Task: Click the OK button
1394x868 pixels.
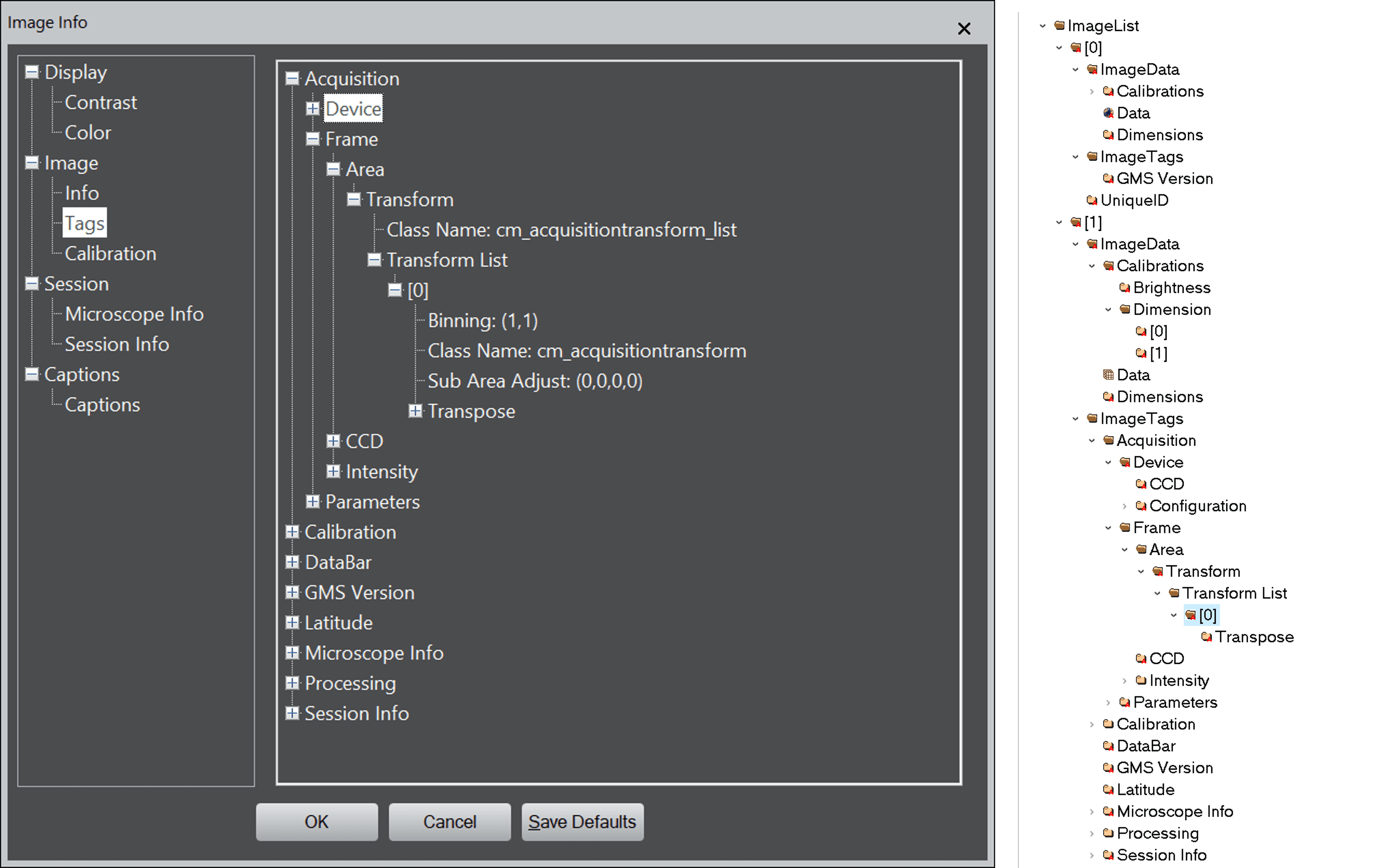Action: 317,822
